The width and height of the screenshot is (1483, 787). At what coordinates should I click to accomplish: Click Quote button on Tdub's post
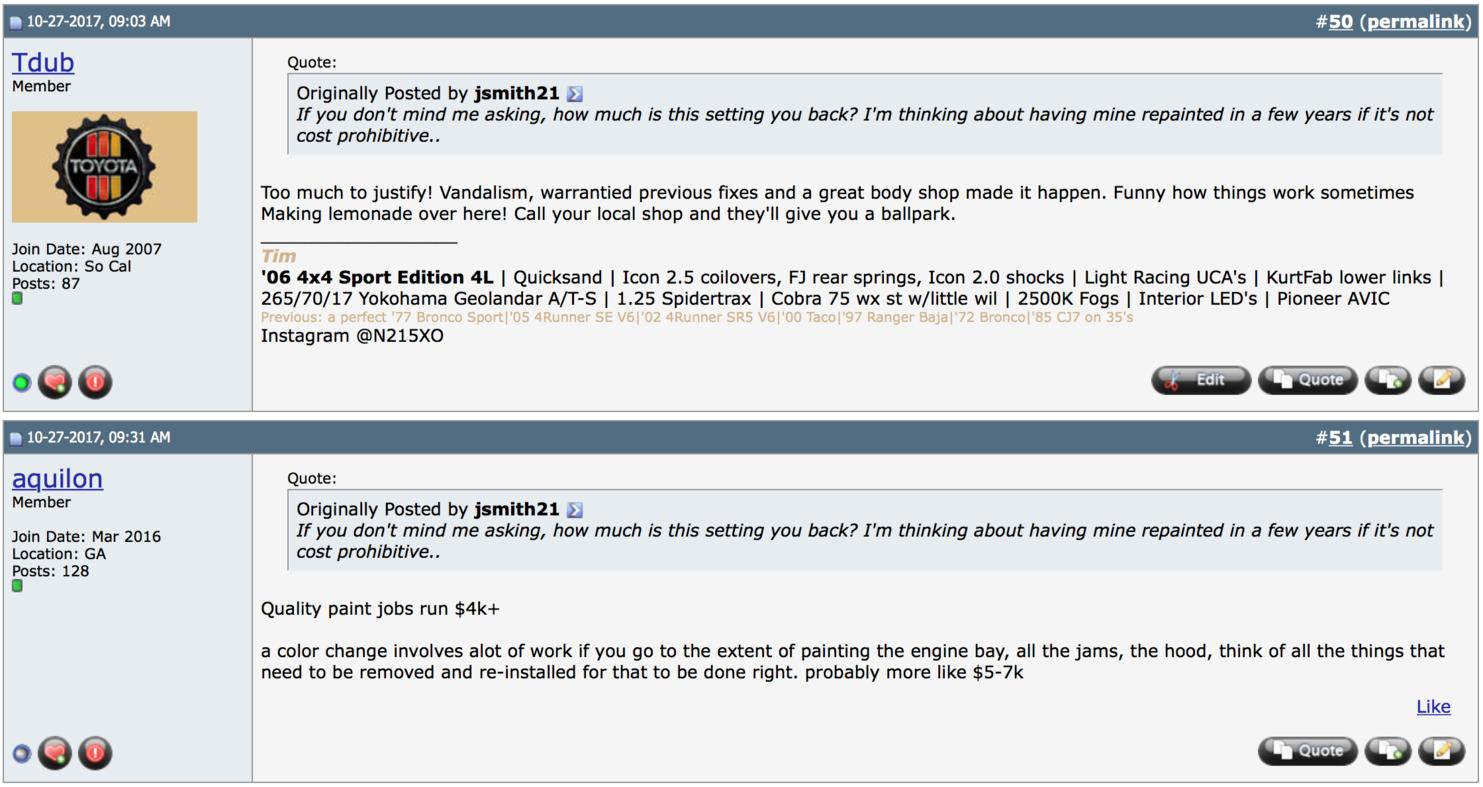point(1308,380)
